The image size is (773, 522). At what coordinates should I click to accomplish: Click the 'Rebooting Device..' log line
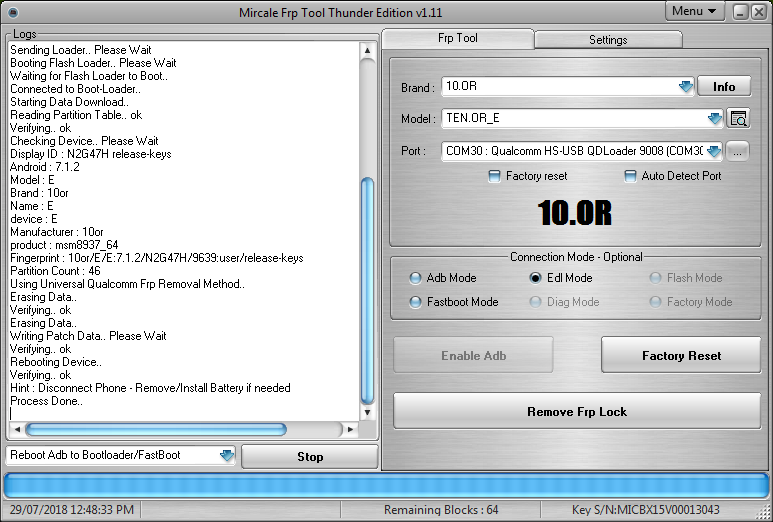(56, 362)
